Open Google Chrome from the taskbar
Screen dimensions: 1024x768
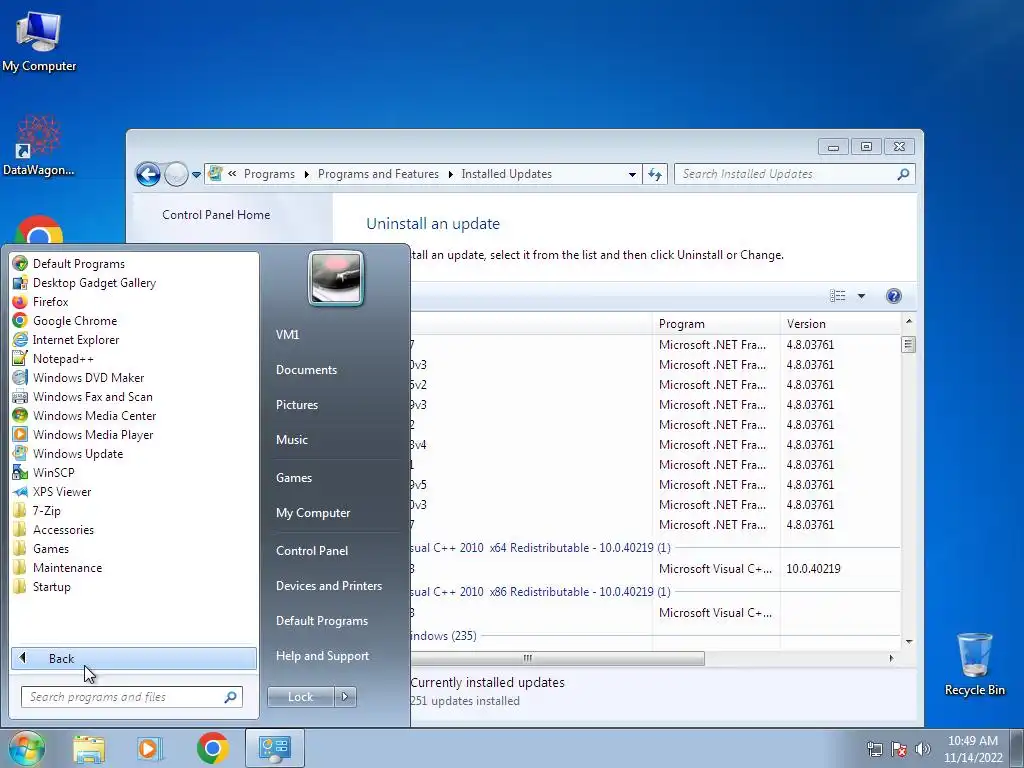(212, 748)
